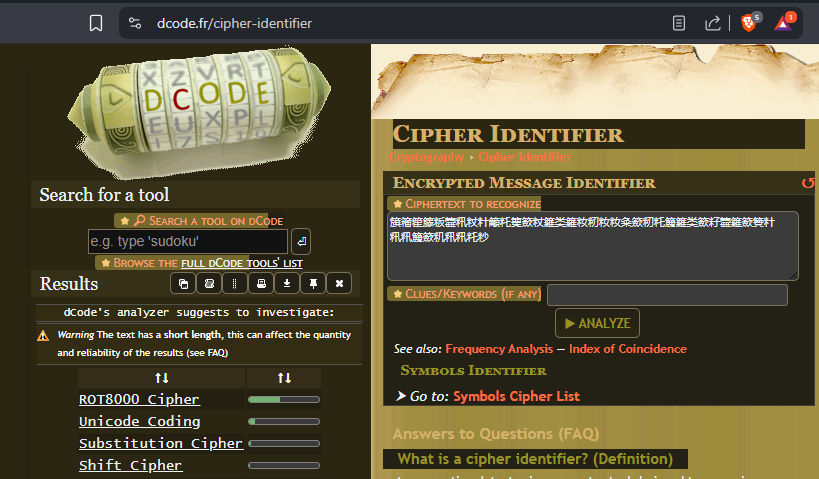This screenshot has height=479, width=819.
Task: Click Unicode Coding confidence bar
Action: tap(284, 422)
